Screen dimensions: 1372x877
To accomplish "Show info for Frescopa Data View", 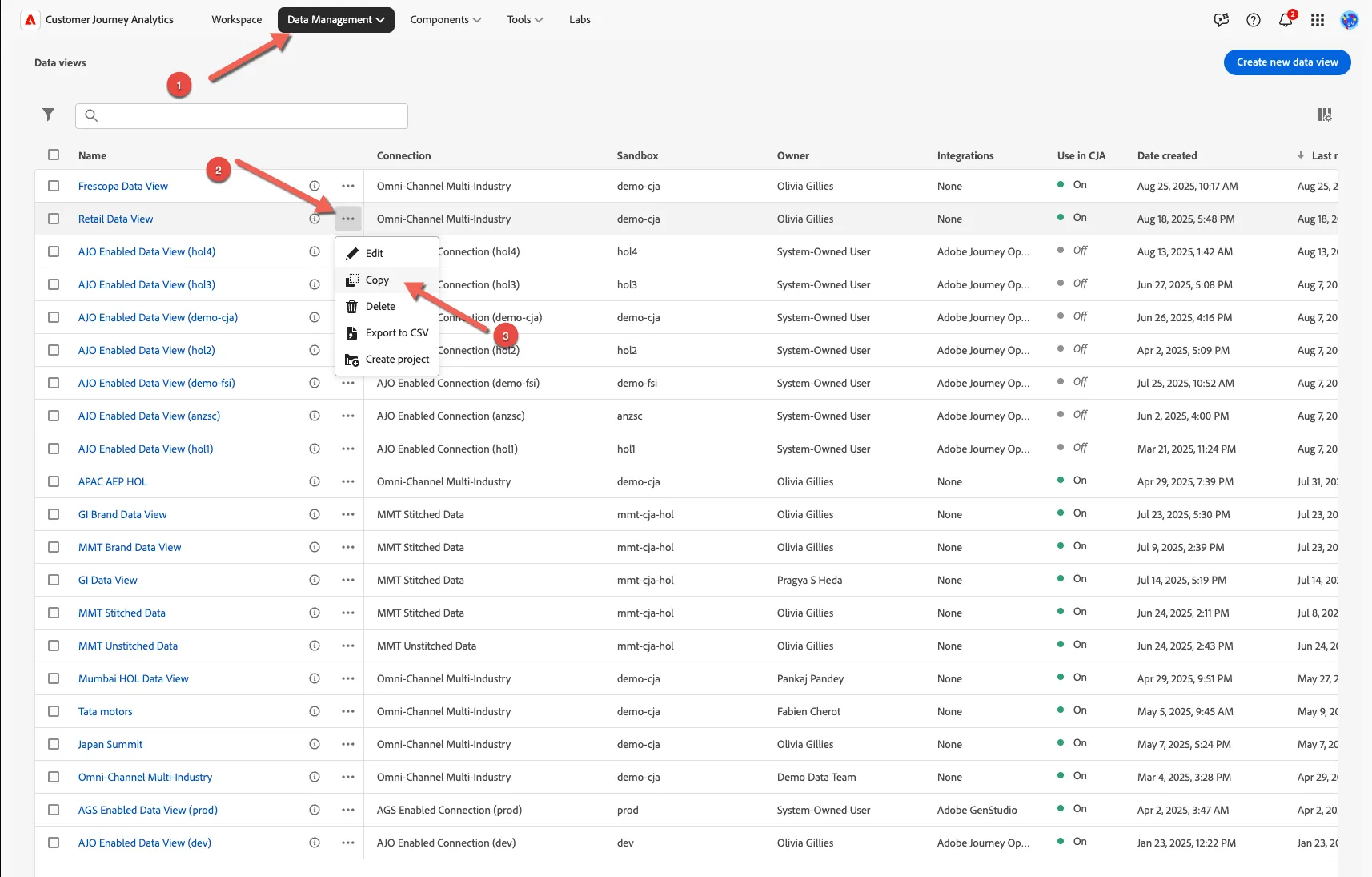I will coord(315,186).
